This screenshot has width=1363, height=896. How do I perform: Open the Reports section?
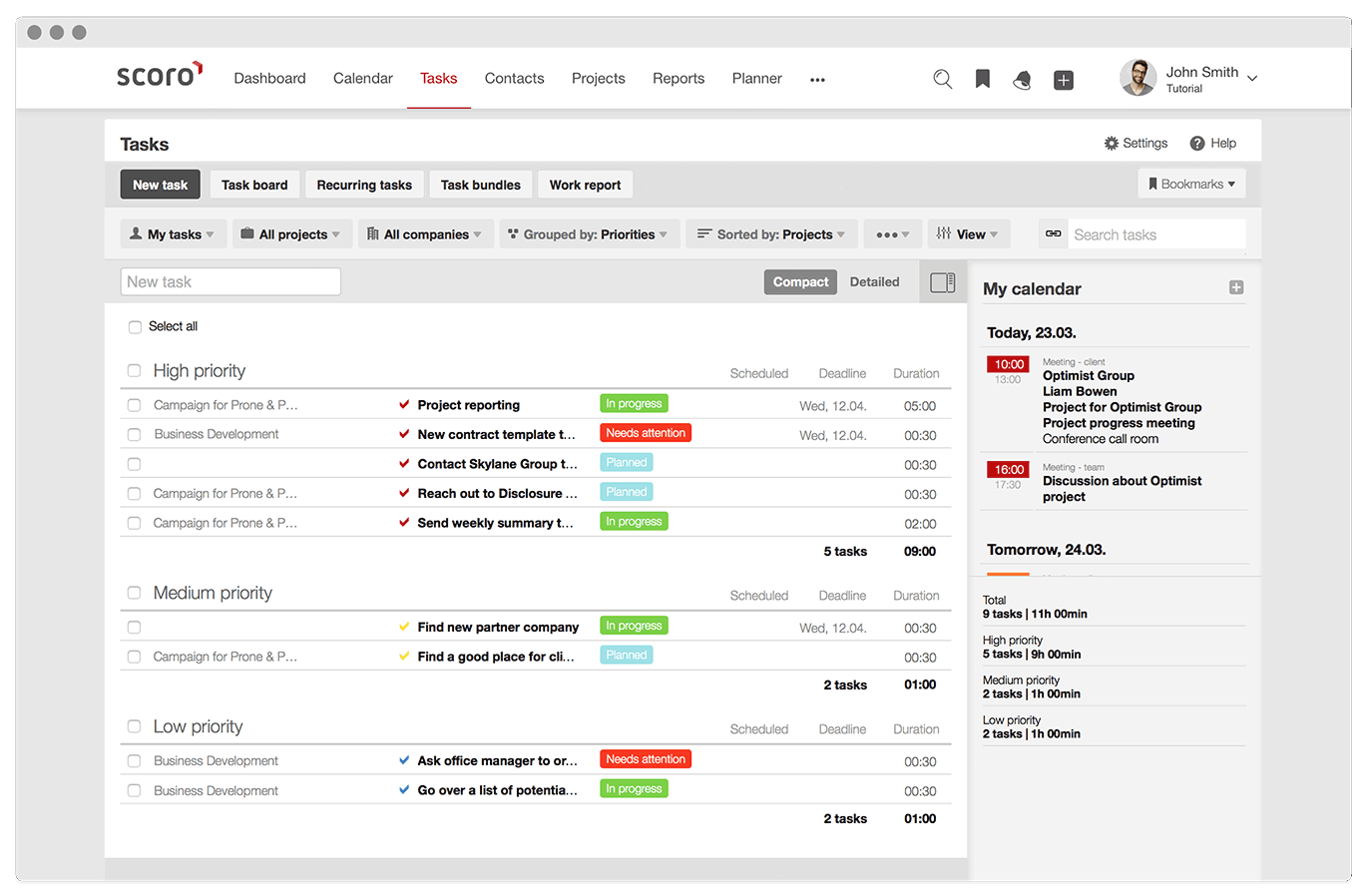[x=679, y=78]
